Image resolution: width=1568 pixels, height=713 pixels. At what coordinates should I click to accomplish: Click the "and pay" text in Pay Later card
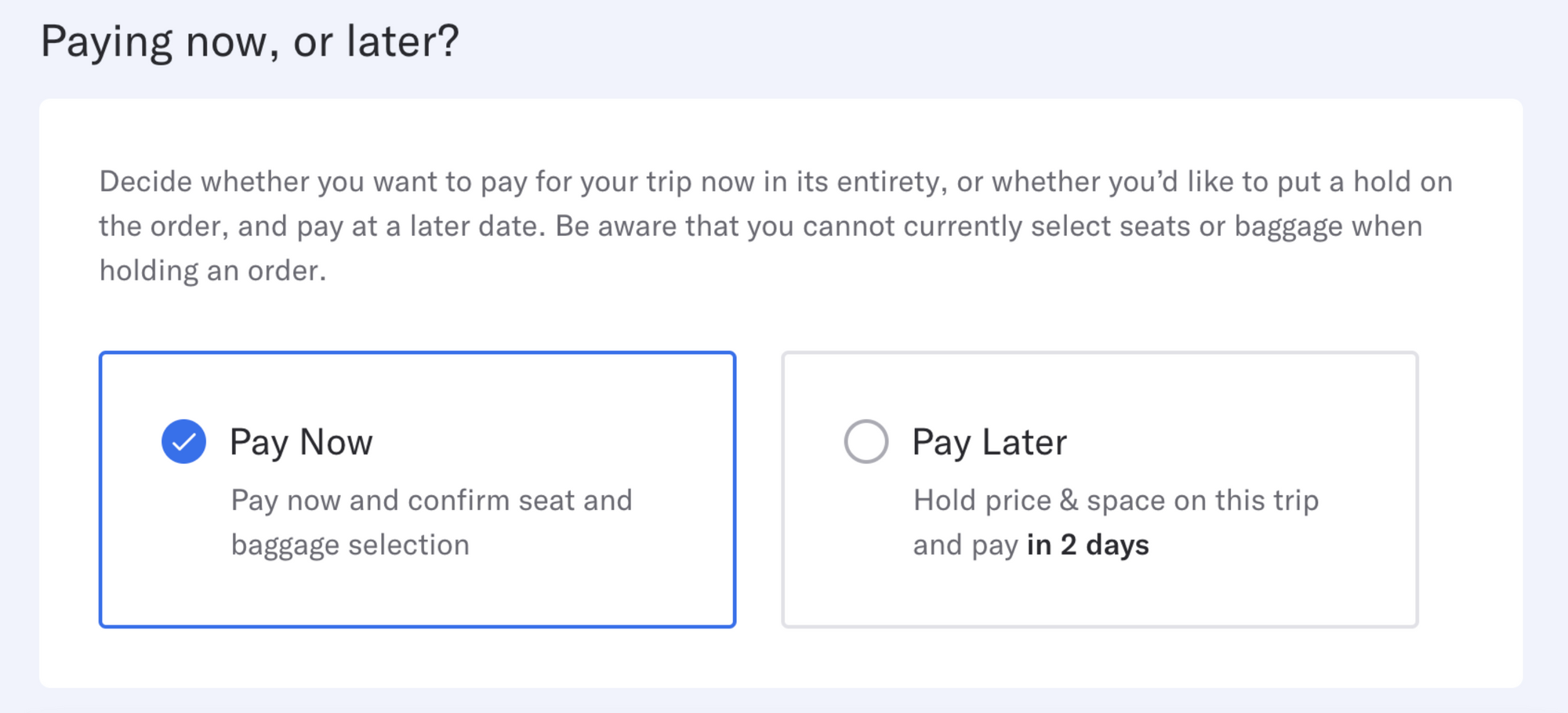pyautogui.click(x=965, y=545)
